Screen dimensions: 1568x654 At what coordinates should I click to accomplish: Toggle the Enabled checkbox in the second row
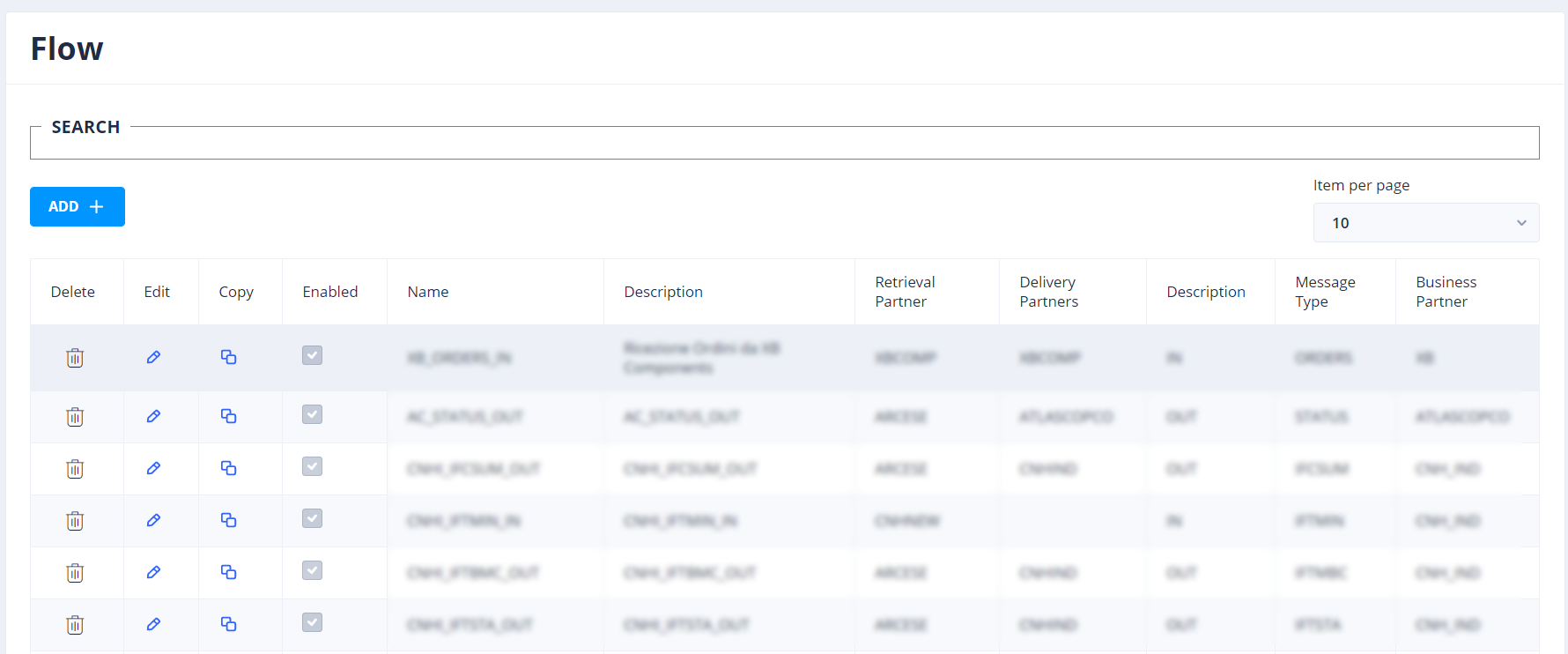312,414
